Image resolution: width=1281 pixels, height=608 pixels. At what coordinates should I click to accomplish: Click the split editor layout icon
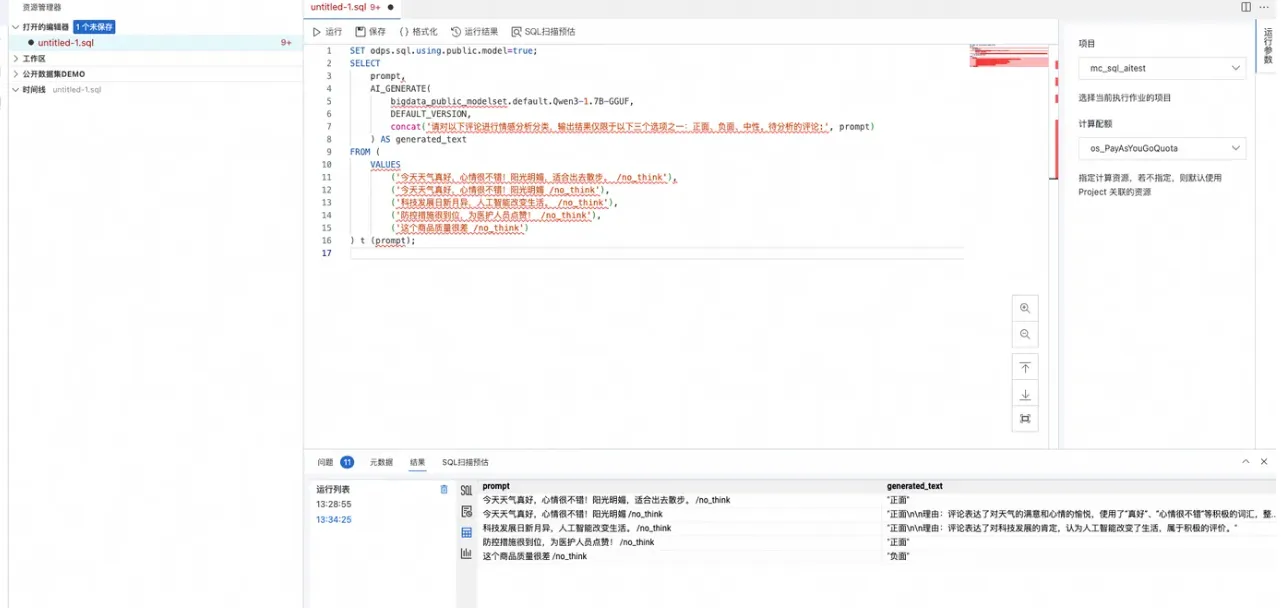click(x=1246, y=6)
